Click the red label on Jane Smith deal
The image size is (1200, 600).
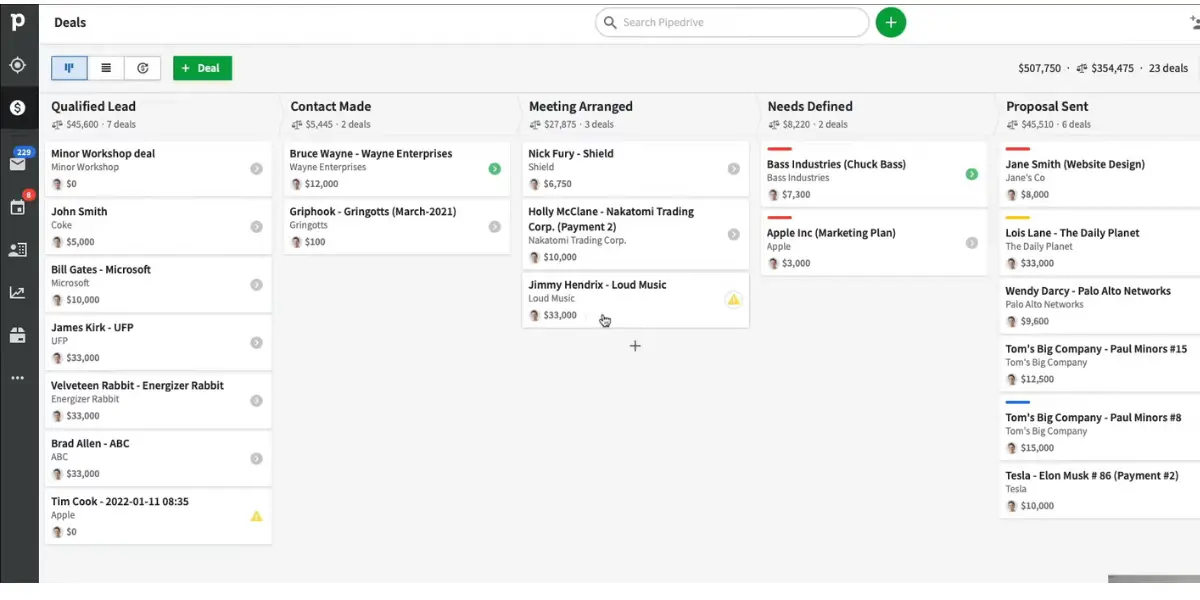pyautogui.click(x=1018, y=149)
